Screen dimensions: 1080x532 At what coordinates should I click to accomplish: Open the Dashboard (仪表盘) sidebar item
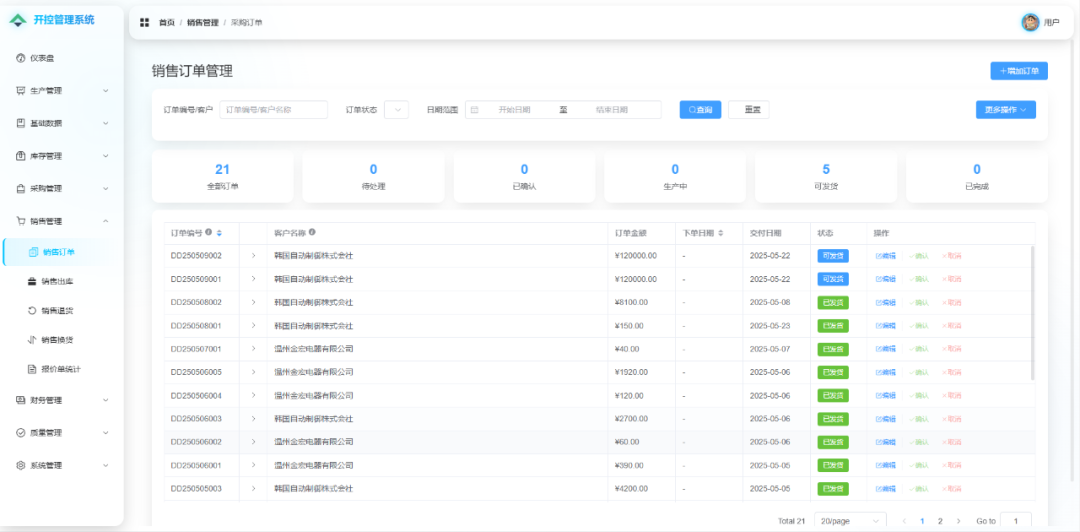point(62,58)
